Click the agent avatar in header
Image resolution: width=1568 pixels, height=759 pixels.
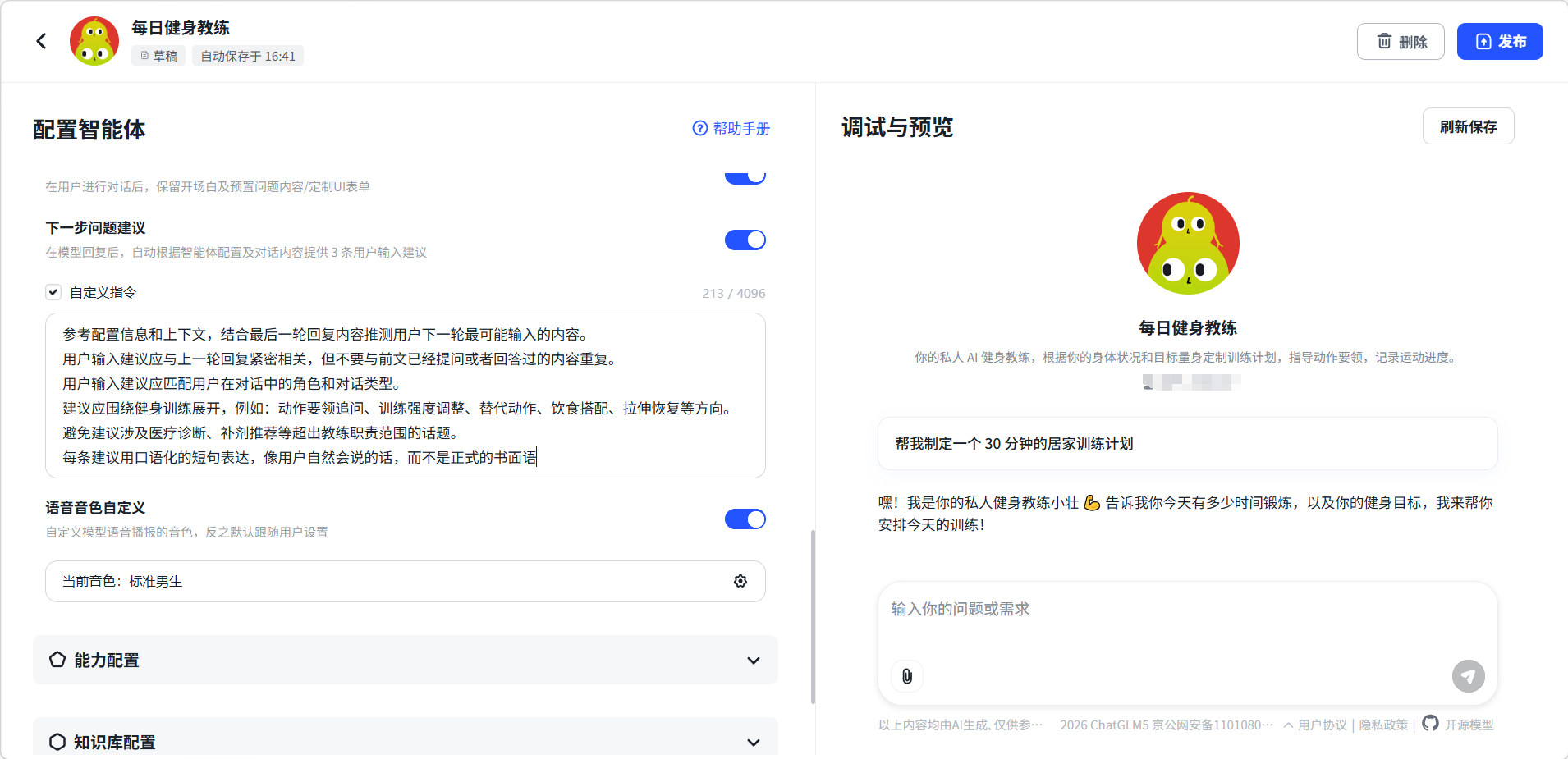[x=94, y=41]
